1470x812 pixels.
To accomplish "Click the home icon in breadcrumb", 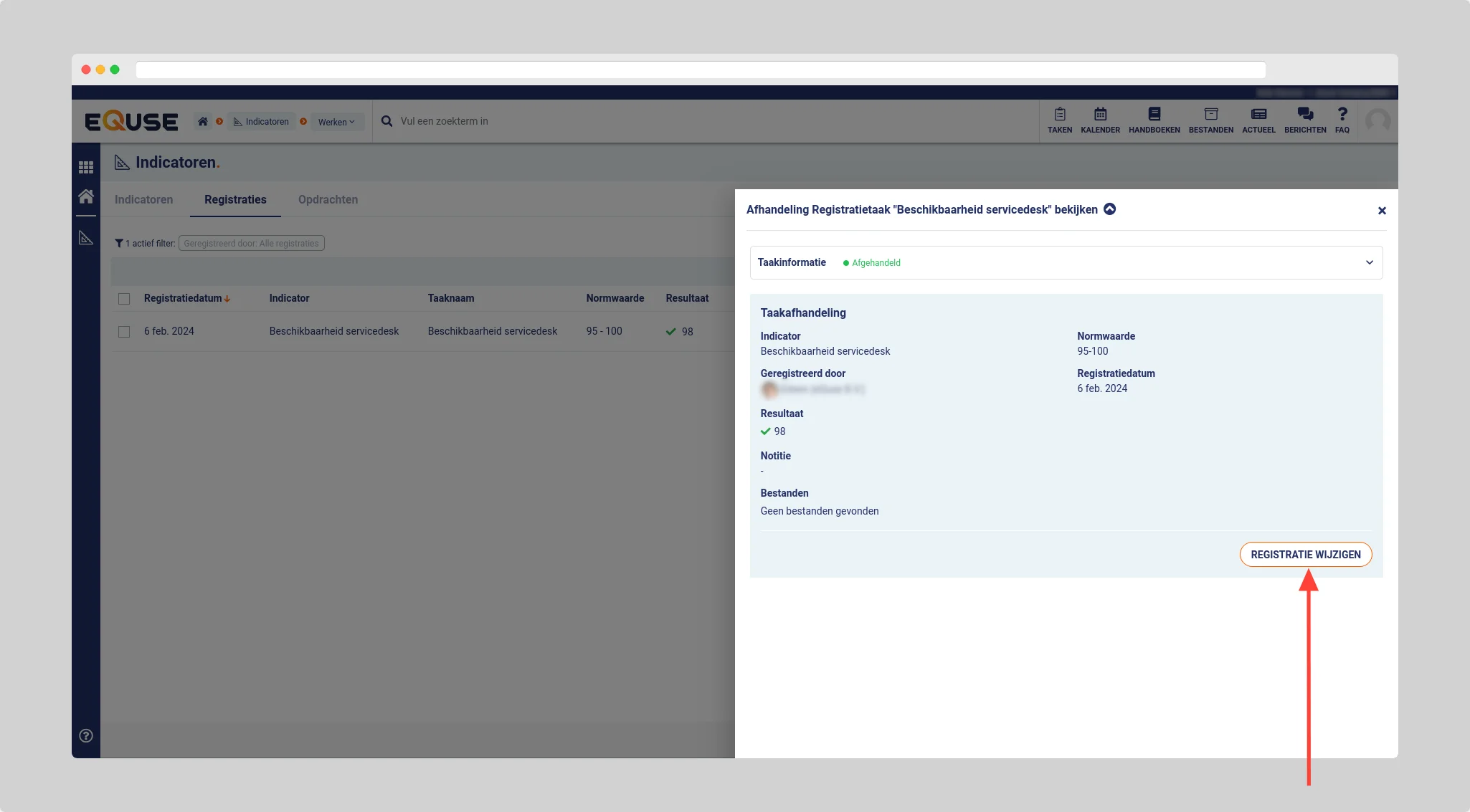I will (x=203, y=121).
